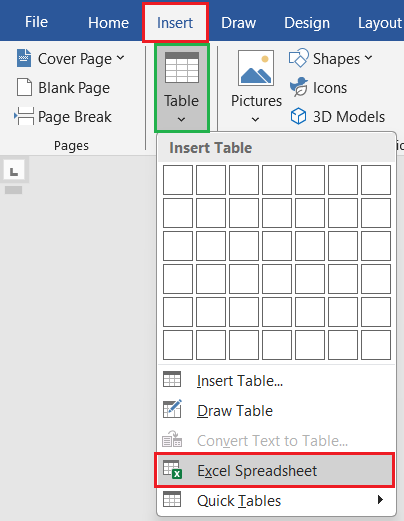404x521 pixels.
Task: Click the Table grid icon in ribbon
Action: click(x=182, y=68)
